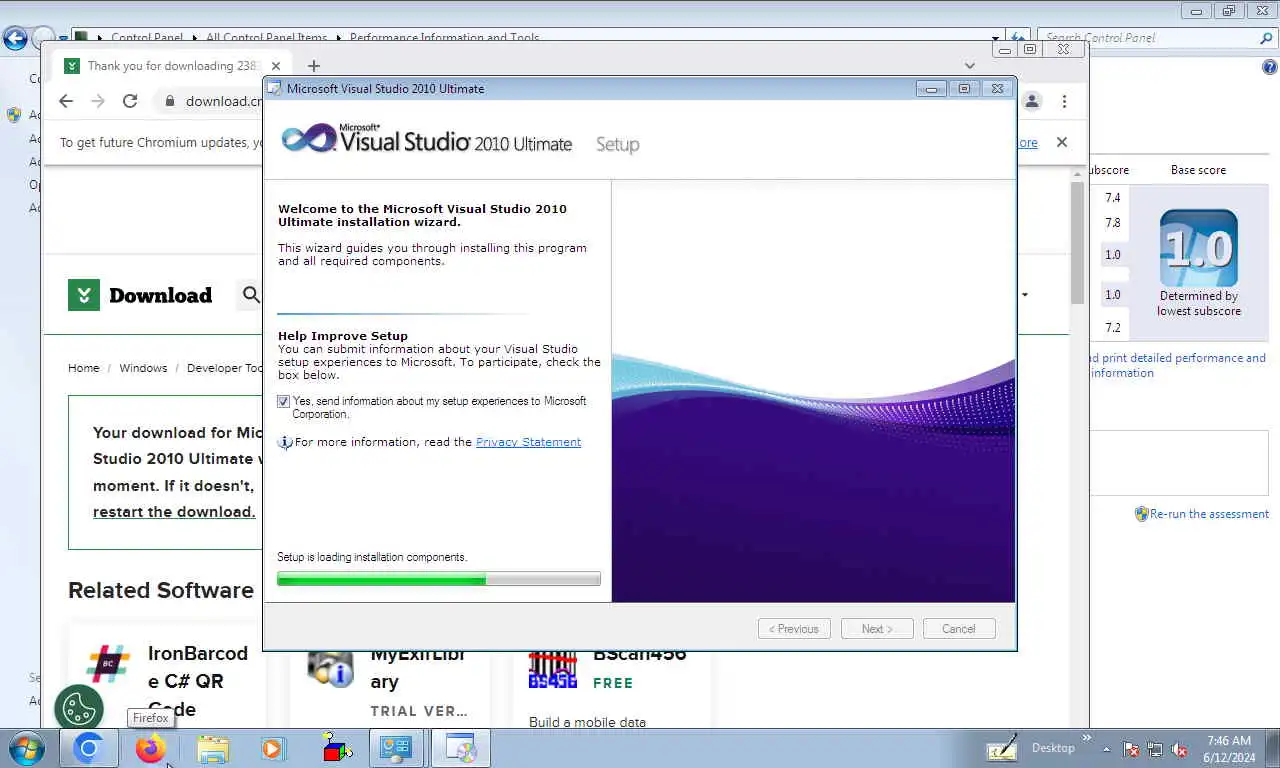Click the disabled Previous button

click(795, 629)
